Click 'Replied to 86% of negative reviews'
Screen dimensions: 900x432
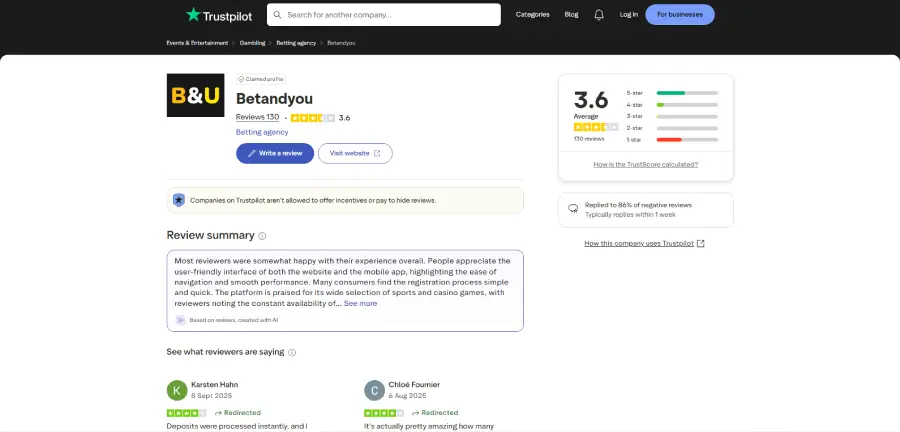tap(638, 205)
